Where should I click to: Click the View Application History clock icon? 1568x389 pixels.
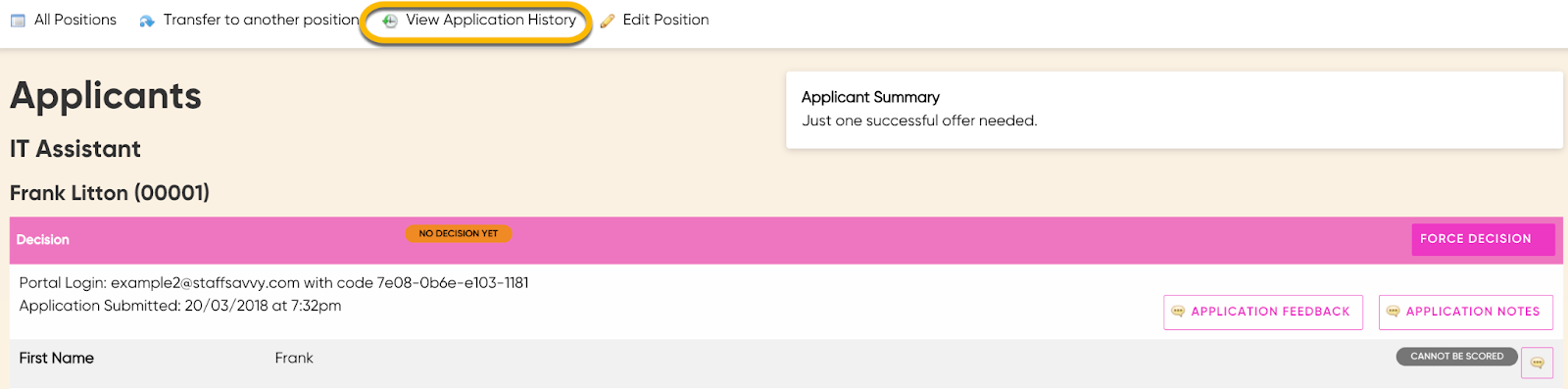390,21
